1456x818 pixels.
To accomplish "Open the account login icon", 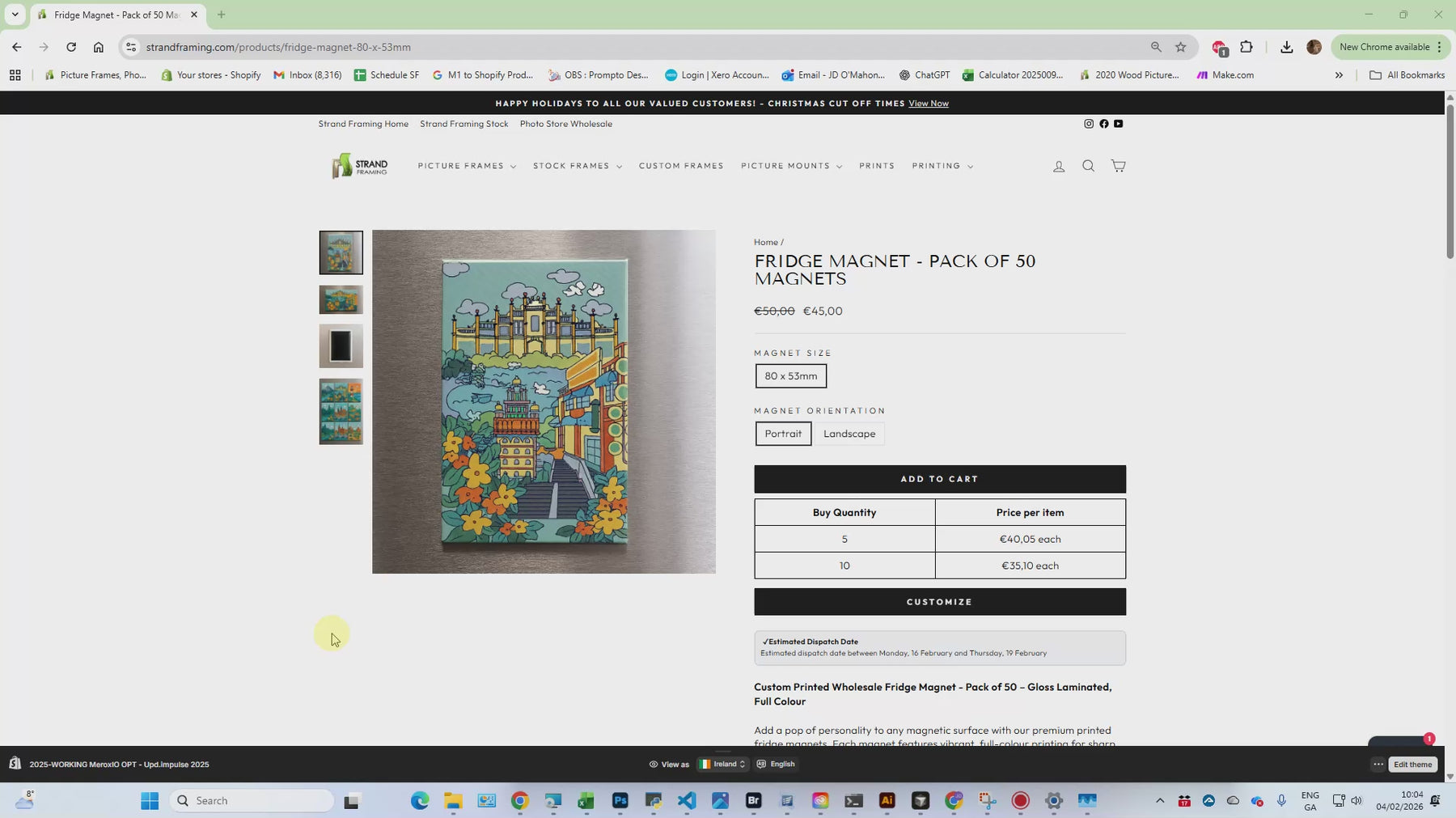I will (x=1058, y=167).
